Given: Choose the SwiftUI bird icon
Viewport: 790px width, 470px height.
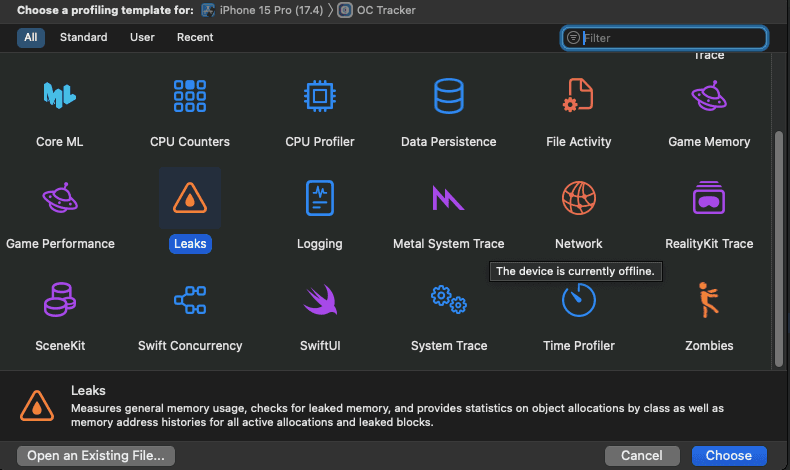Looking at the screenshot, I should click(320, 300).
